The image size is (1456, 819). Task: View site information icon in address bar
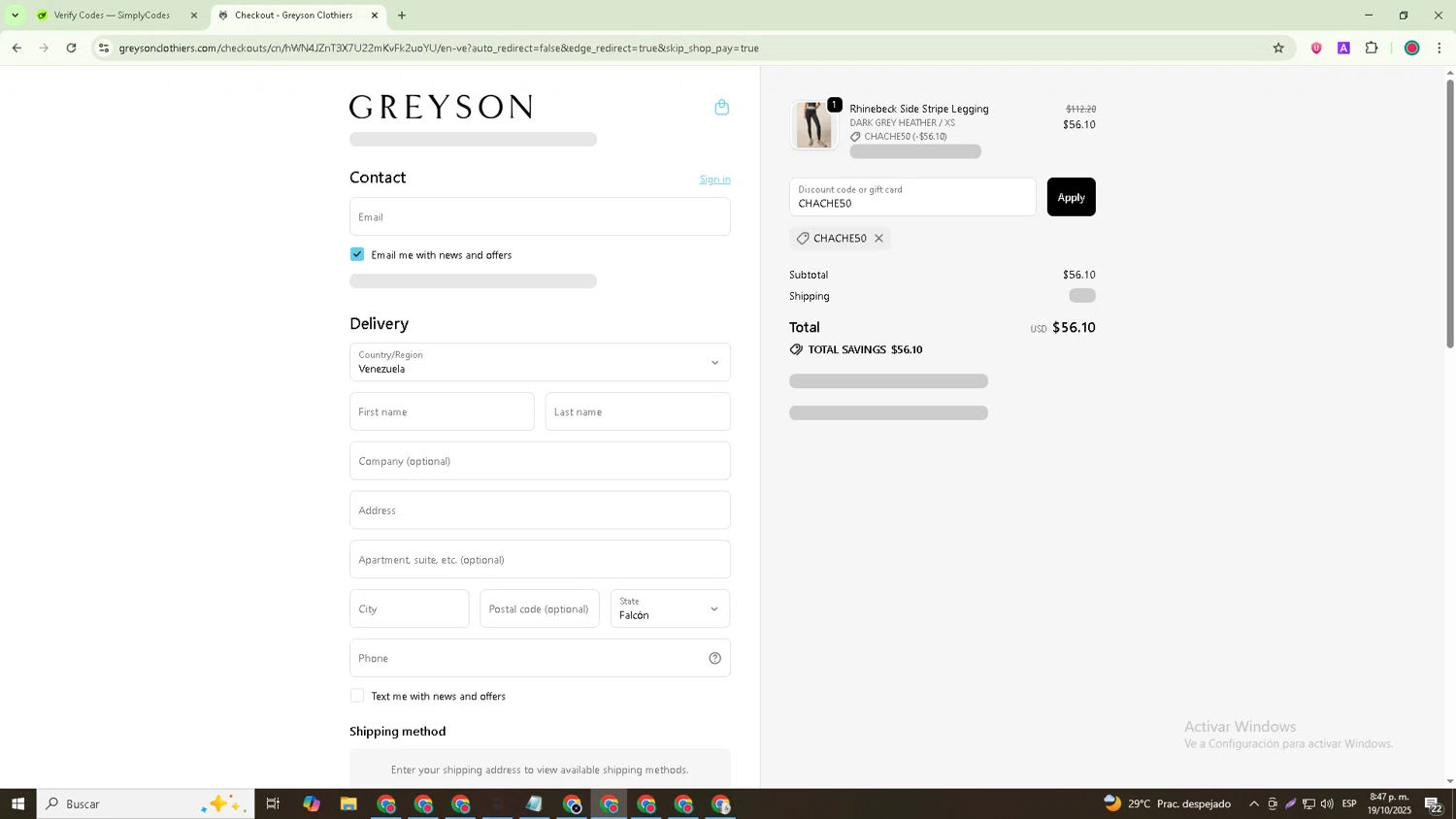[x=104, y=48]
